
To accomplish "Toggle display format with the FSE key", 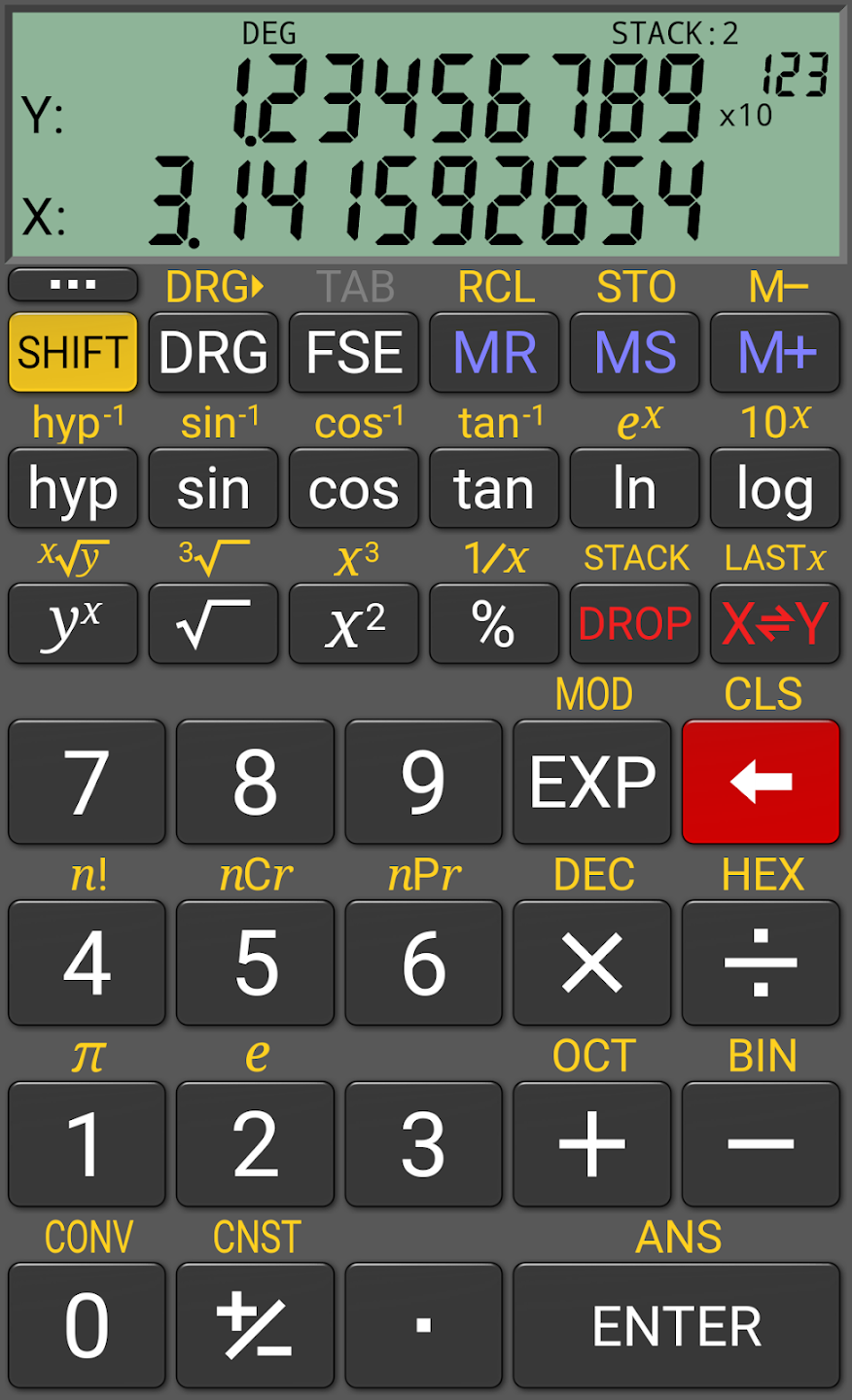I will point(354,352).
